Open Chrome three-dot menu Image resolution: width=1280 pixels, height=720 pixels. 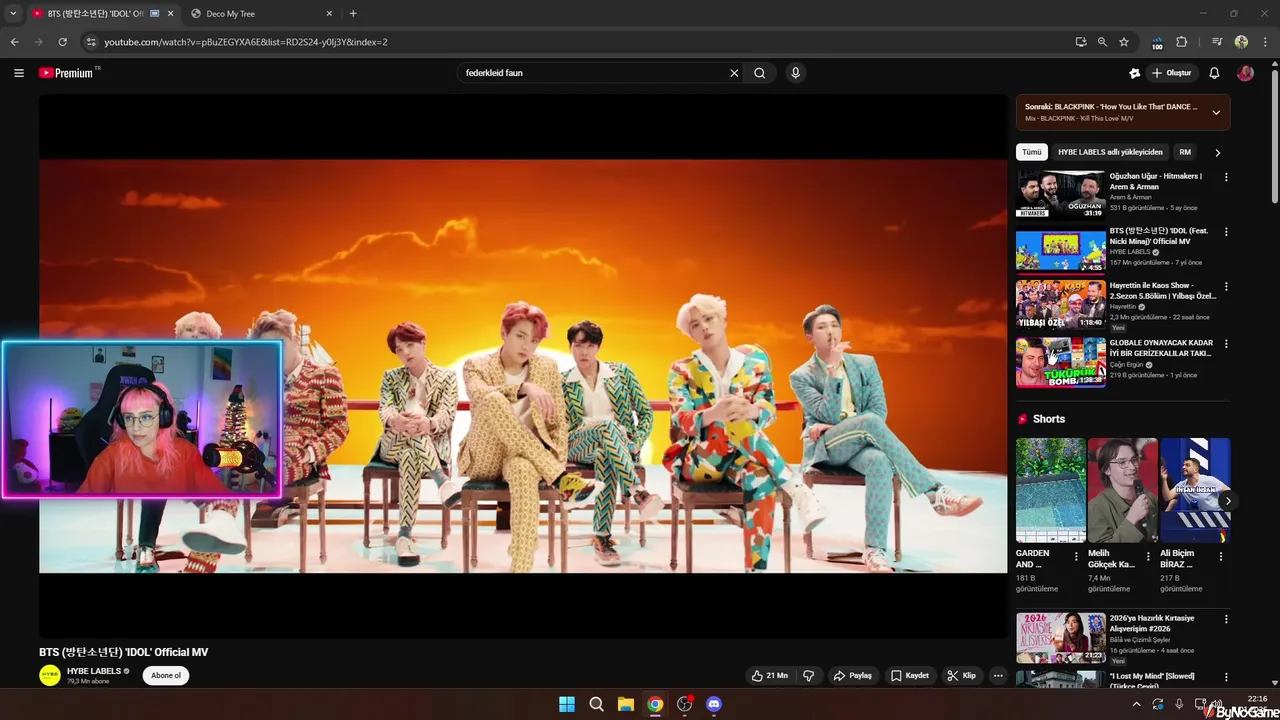click(1264, 42)
